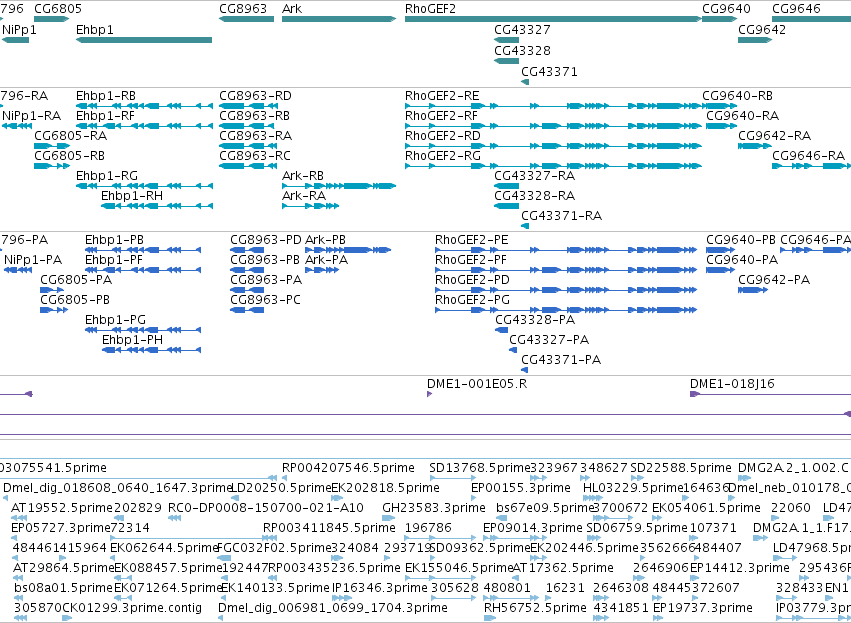Viewport: 851px width, 623px height.
Task: Select the Ehbp1-RH transcript label
Action: coord(132,195)
